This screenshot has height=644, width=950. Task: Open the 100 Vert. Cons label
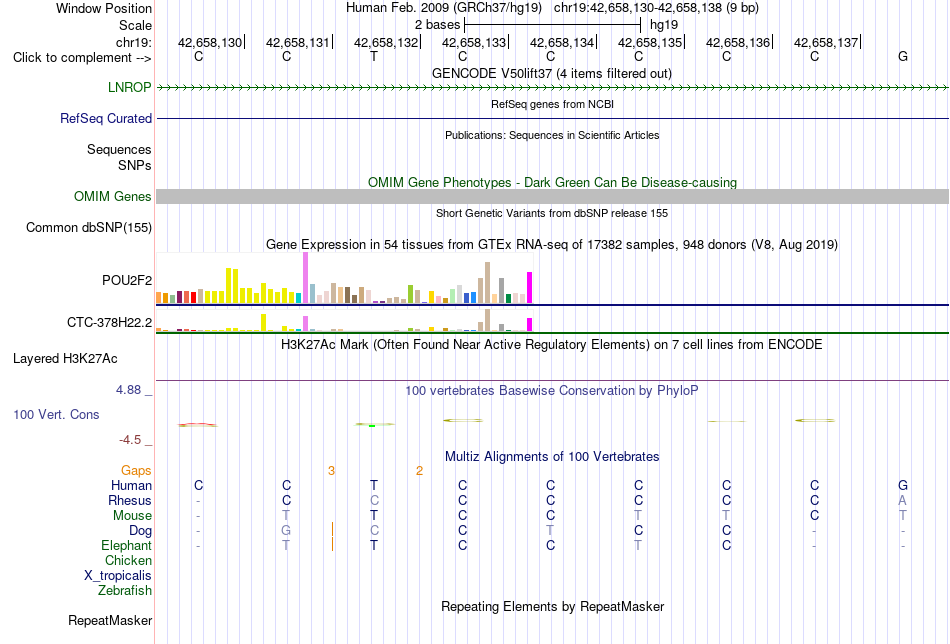click(x=56, y=414)
